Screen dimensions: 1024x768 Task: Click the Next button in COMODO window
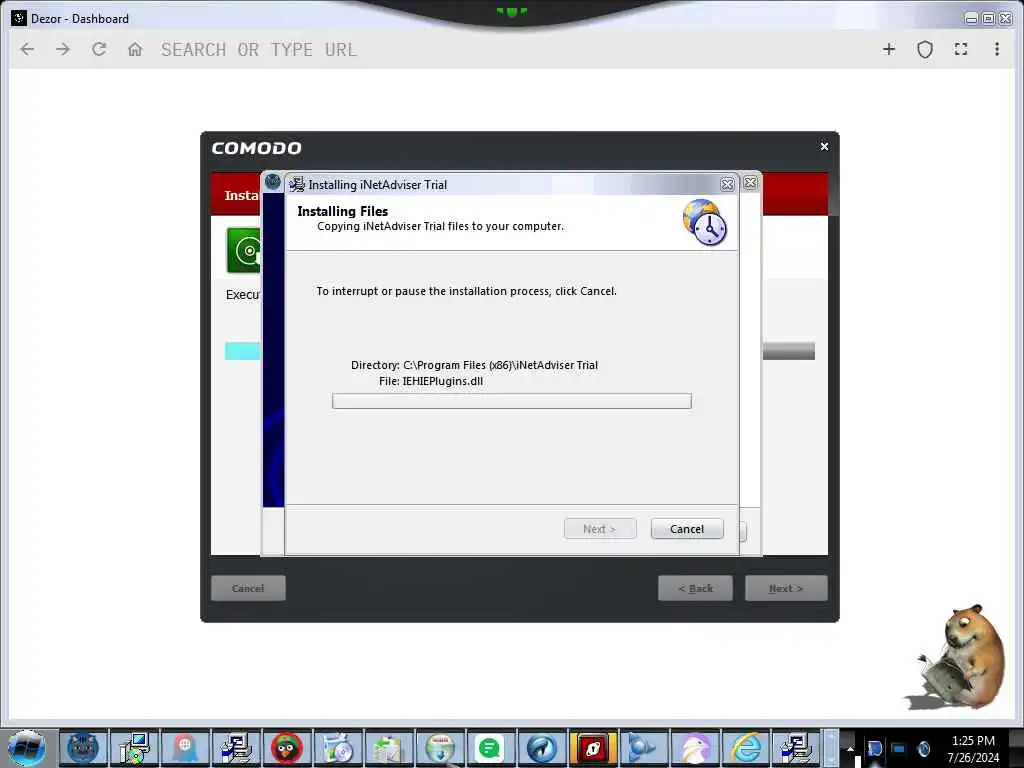tap(786, 588)
